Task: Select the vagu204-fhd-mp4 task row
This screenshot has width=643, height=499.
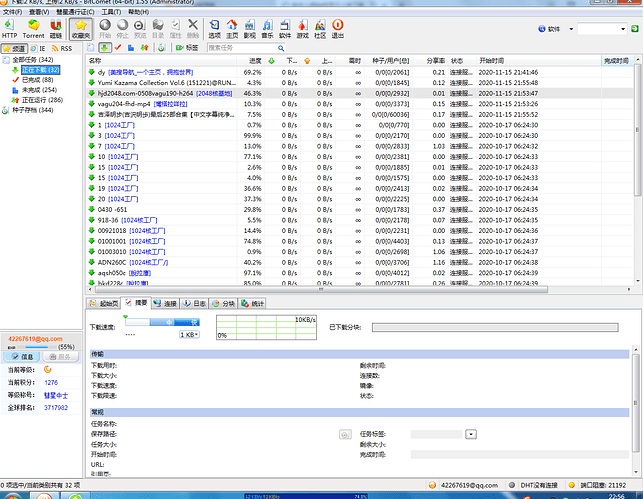Action: coord(361,104)
